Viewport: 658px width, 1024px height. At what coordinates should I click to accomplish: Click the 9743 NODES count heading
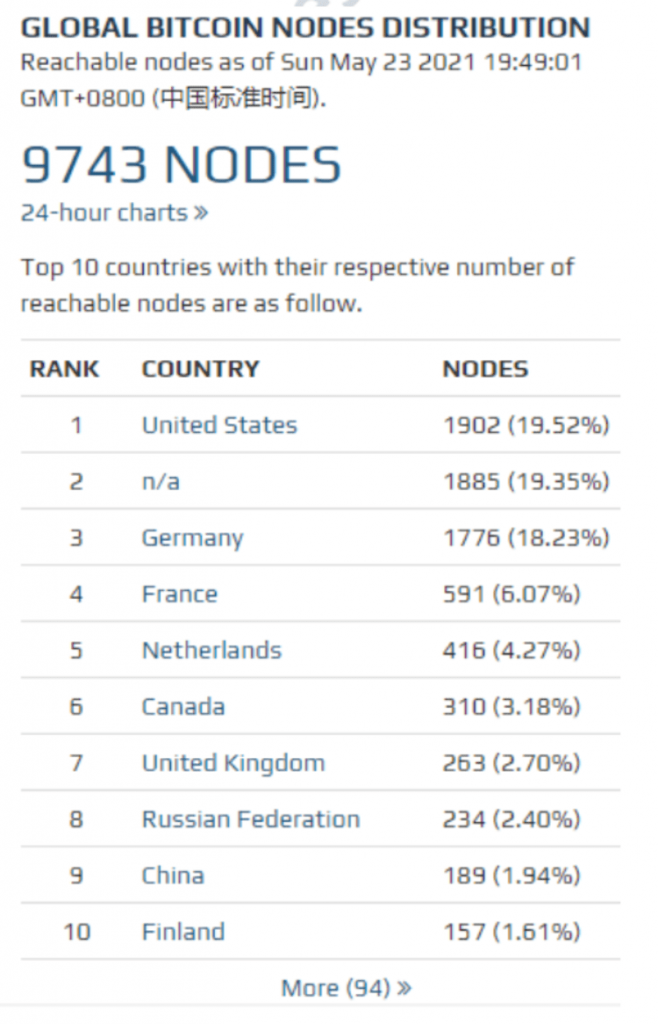coord(181,165)
